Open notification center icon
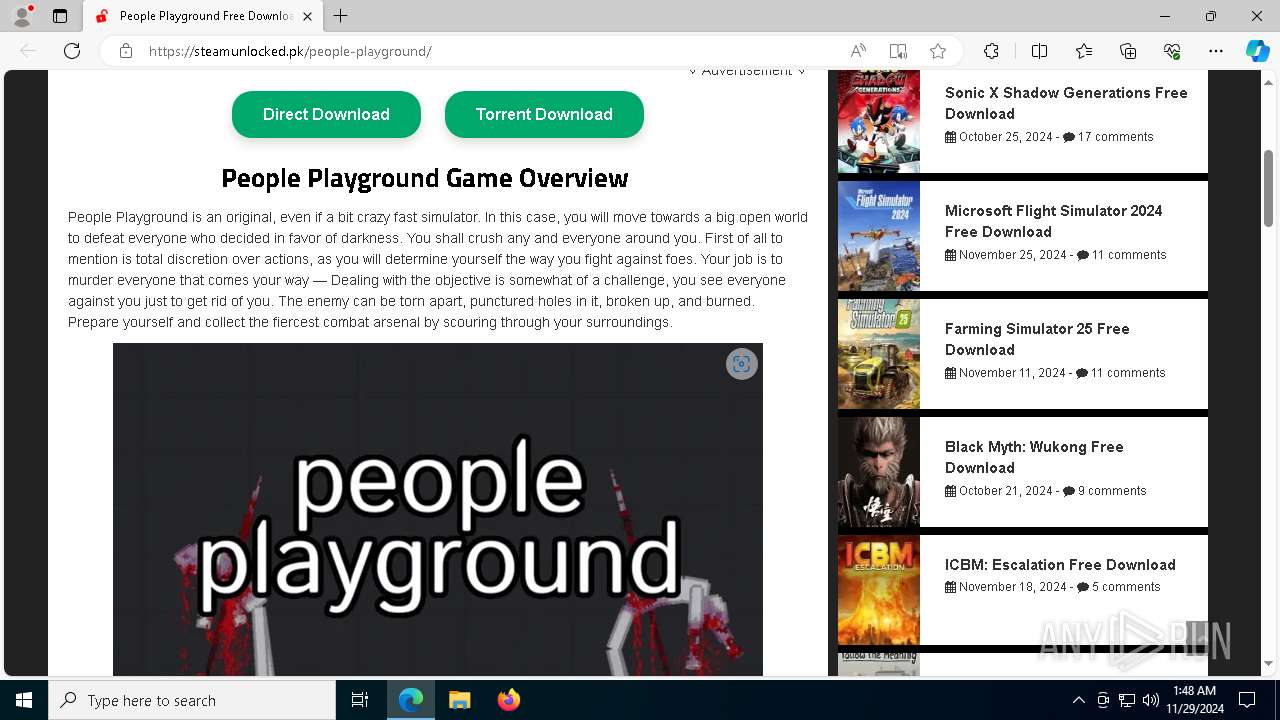 [1247, 700]
